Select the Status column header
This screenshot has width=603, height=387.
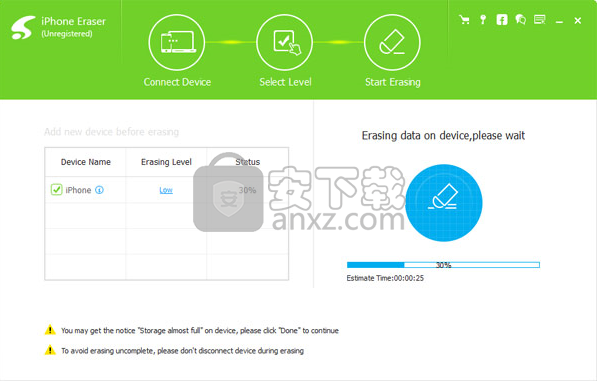coord(248,162)
